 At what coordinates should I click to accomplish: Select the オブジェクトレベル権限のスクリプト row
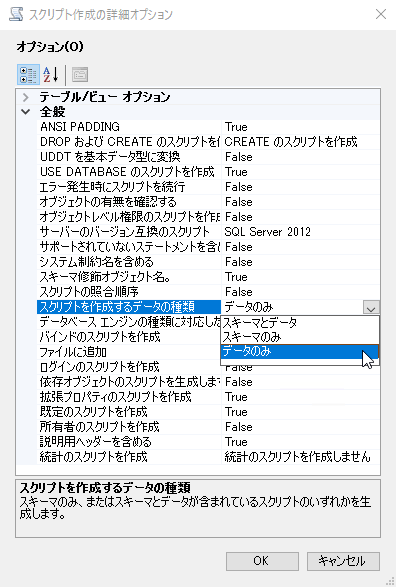(128, 217)
